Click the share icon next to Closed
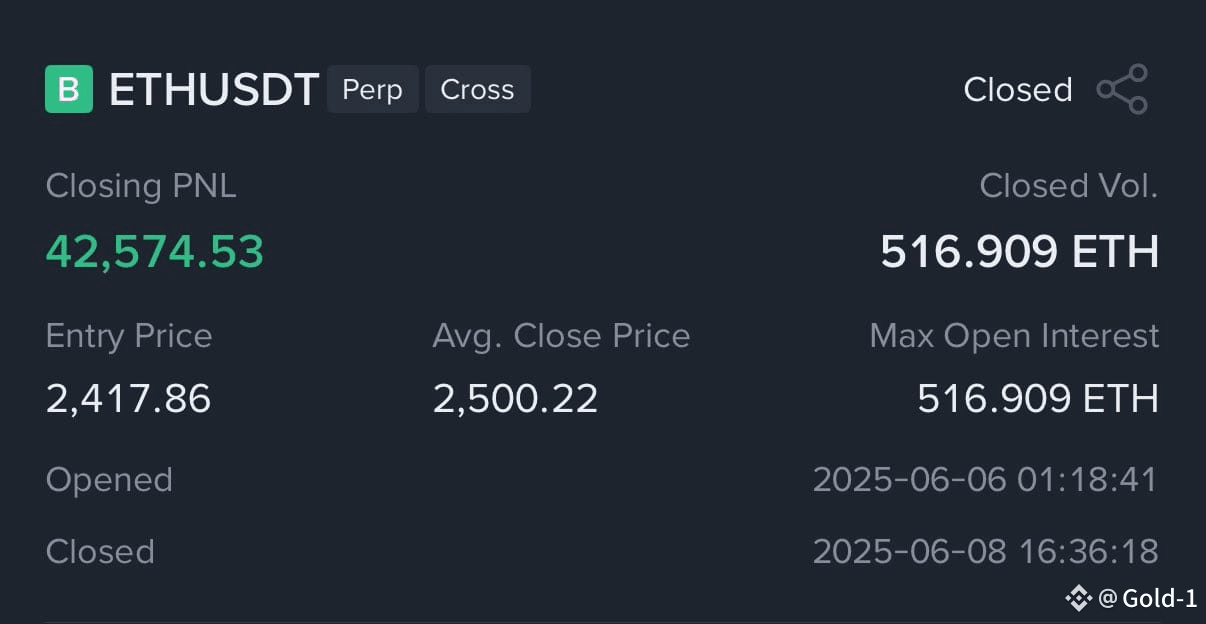Screen dimensions: 1206x624 click(1122, 89)
